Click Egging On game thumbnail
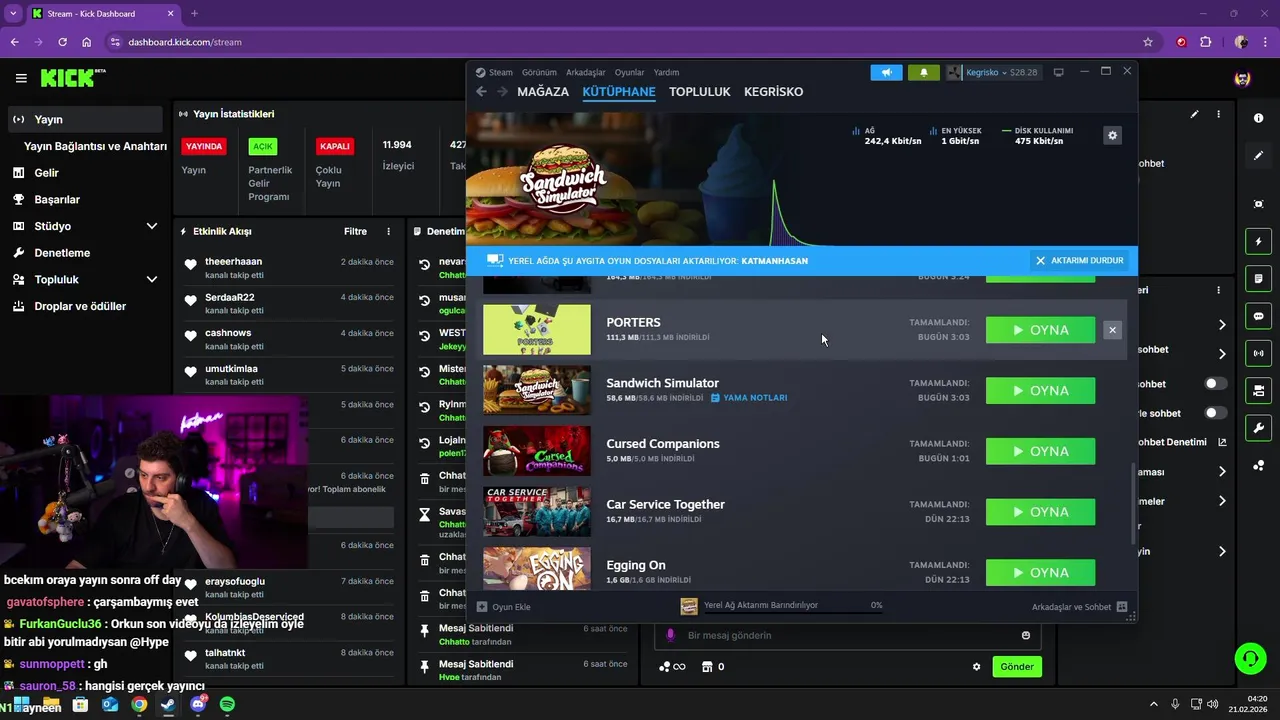 tap(537, 567)
